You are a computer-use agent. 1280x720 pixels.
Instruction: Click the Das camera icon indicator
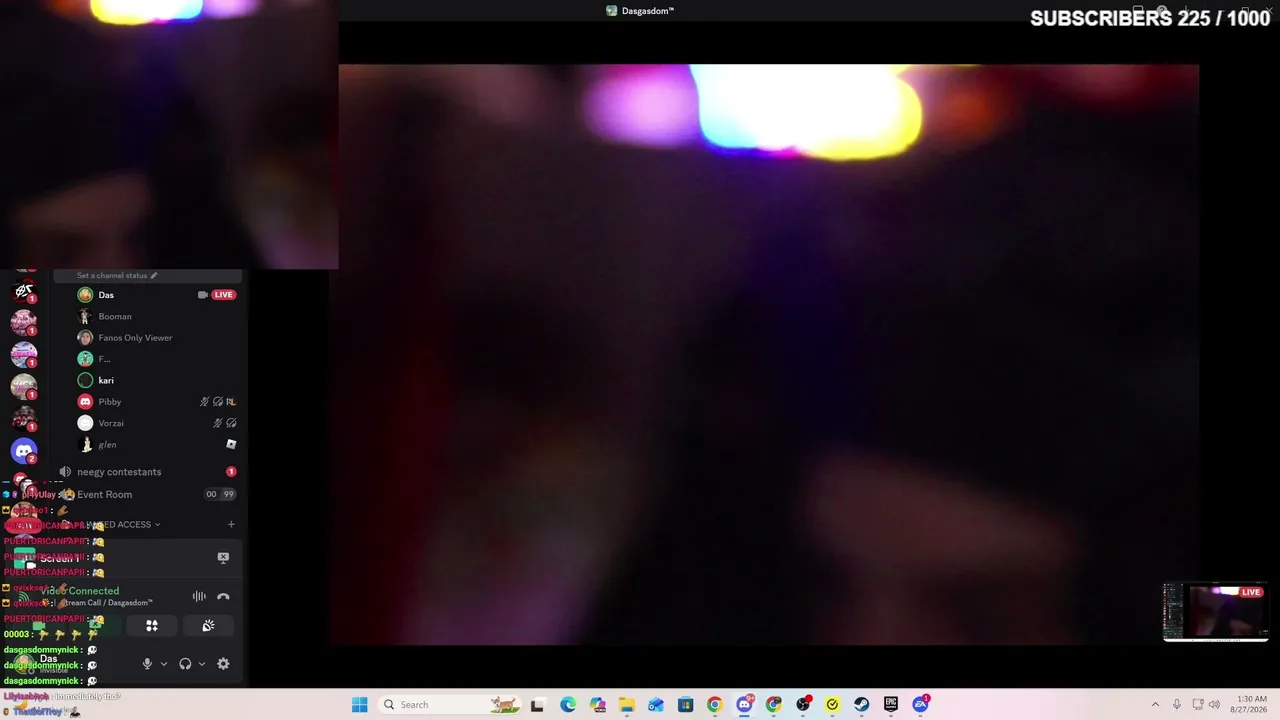(x=203, y=295)
